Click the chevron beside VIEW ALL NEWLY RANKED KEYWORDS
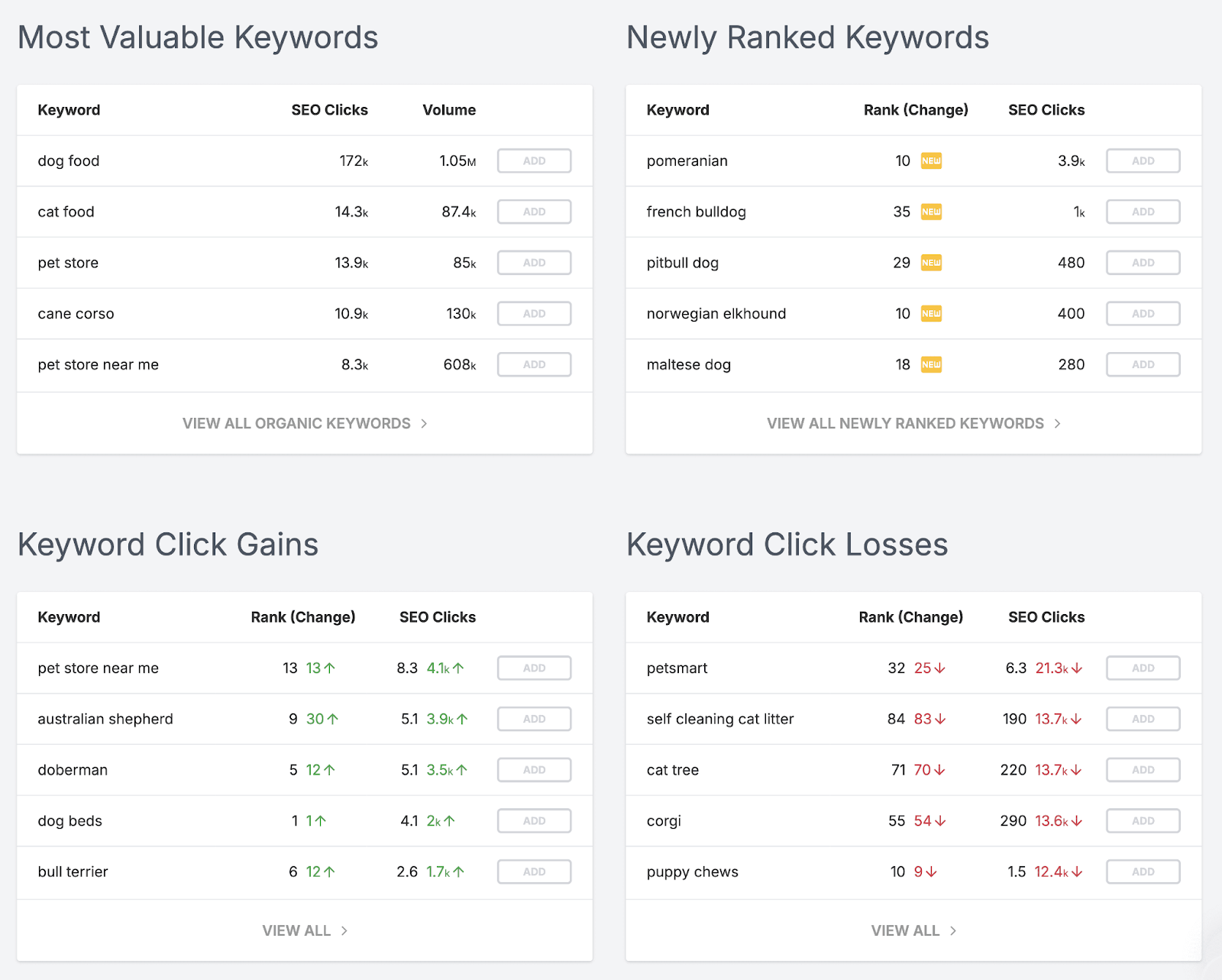The image size is (1222, 980). [x=1059, y=423]
